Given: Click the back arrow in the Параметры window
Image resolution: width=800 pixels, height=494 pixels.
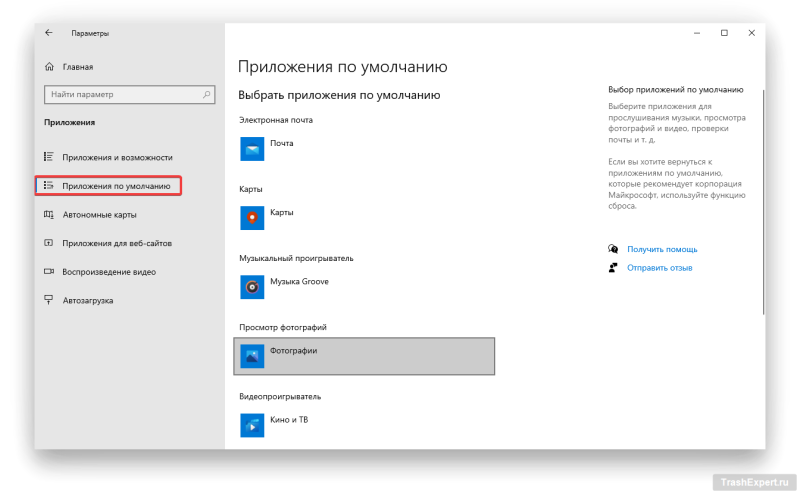Looking at the screenshot, I should tap(48, 33).
